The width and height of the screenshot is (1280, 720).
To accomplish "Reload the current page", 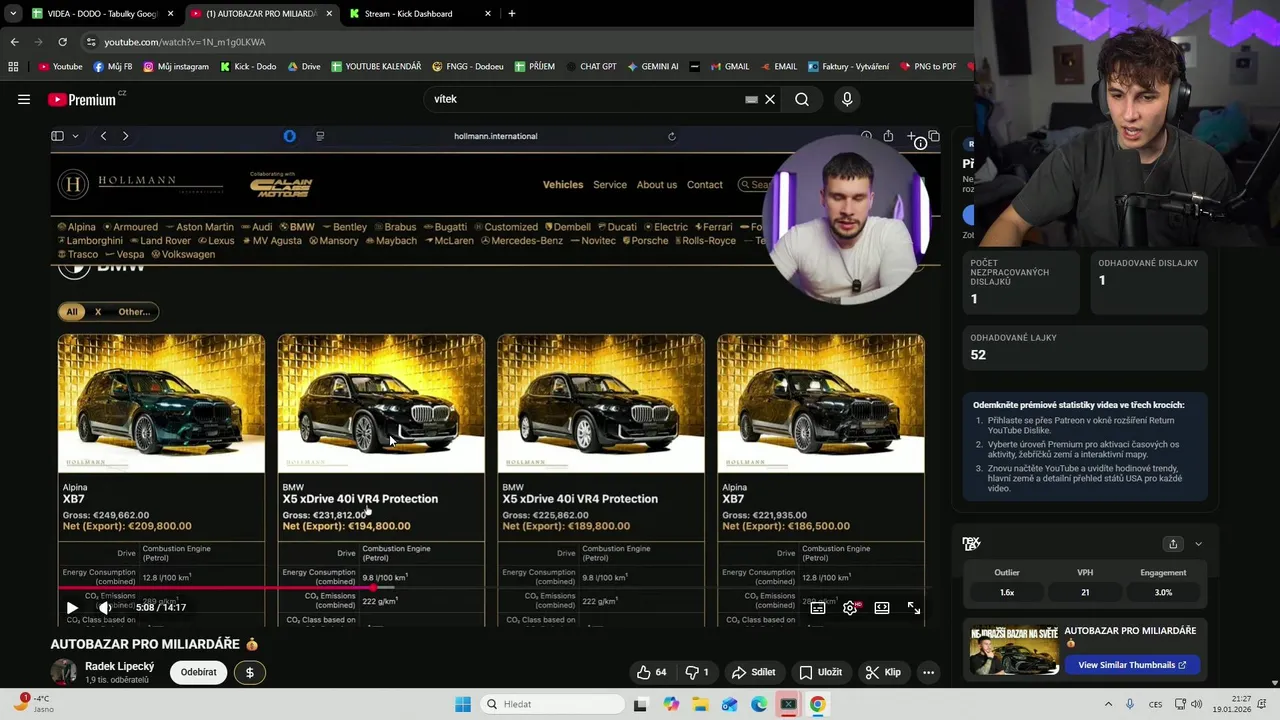I will pos(62,42).
